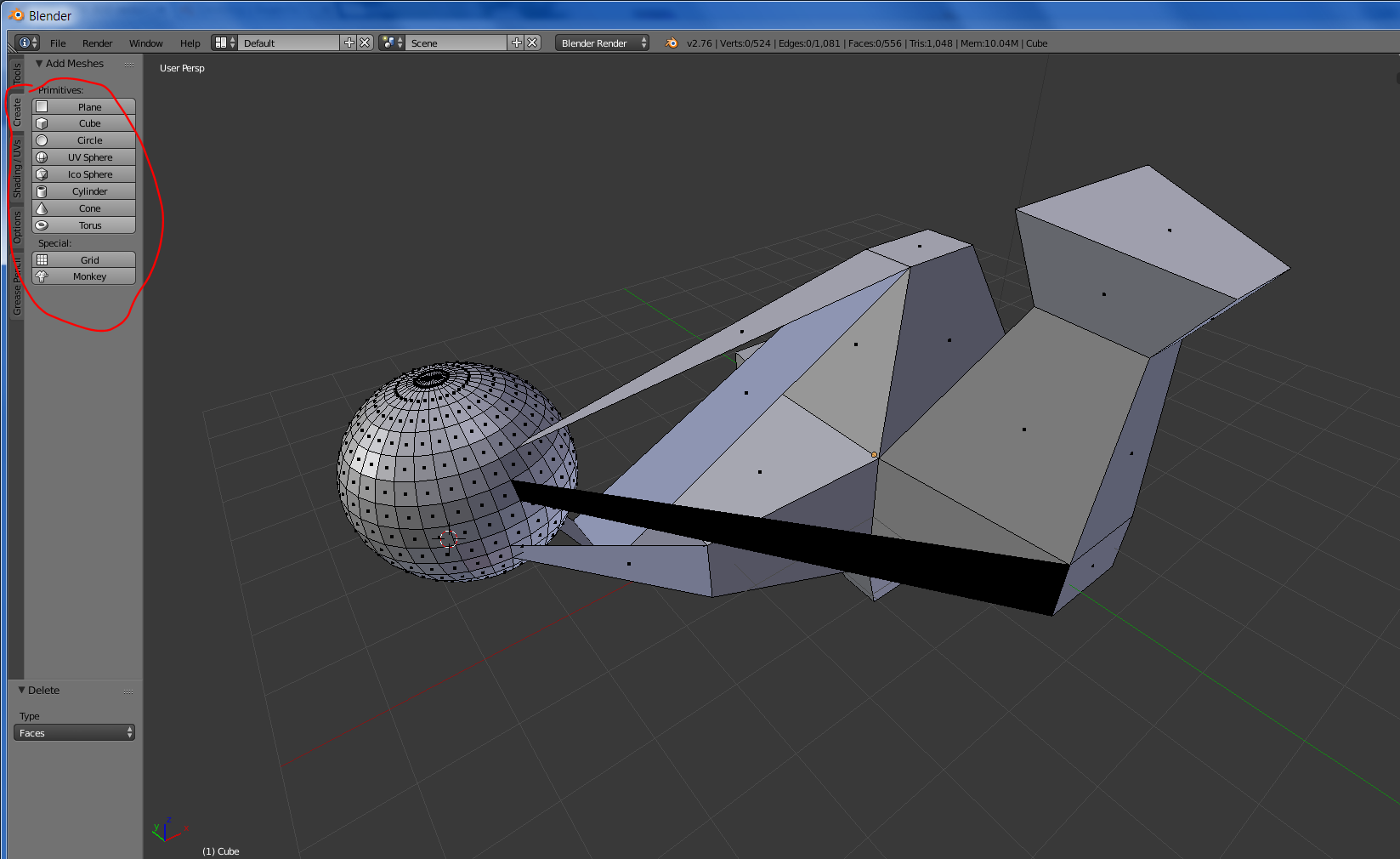Image resolution: width=1400 pixels, height=859 pixels.
Task: Add the Monkey (Suzanne) mesh
Action: pos(83,276)
